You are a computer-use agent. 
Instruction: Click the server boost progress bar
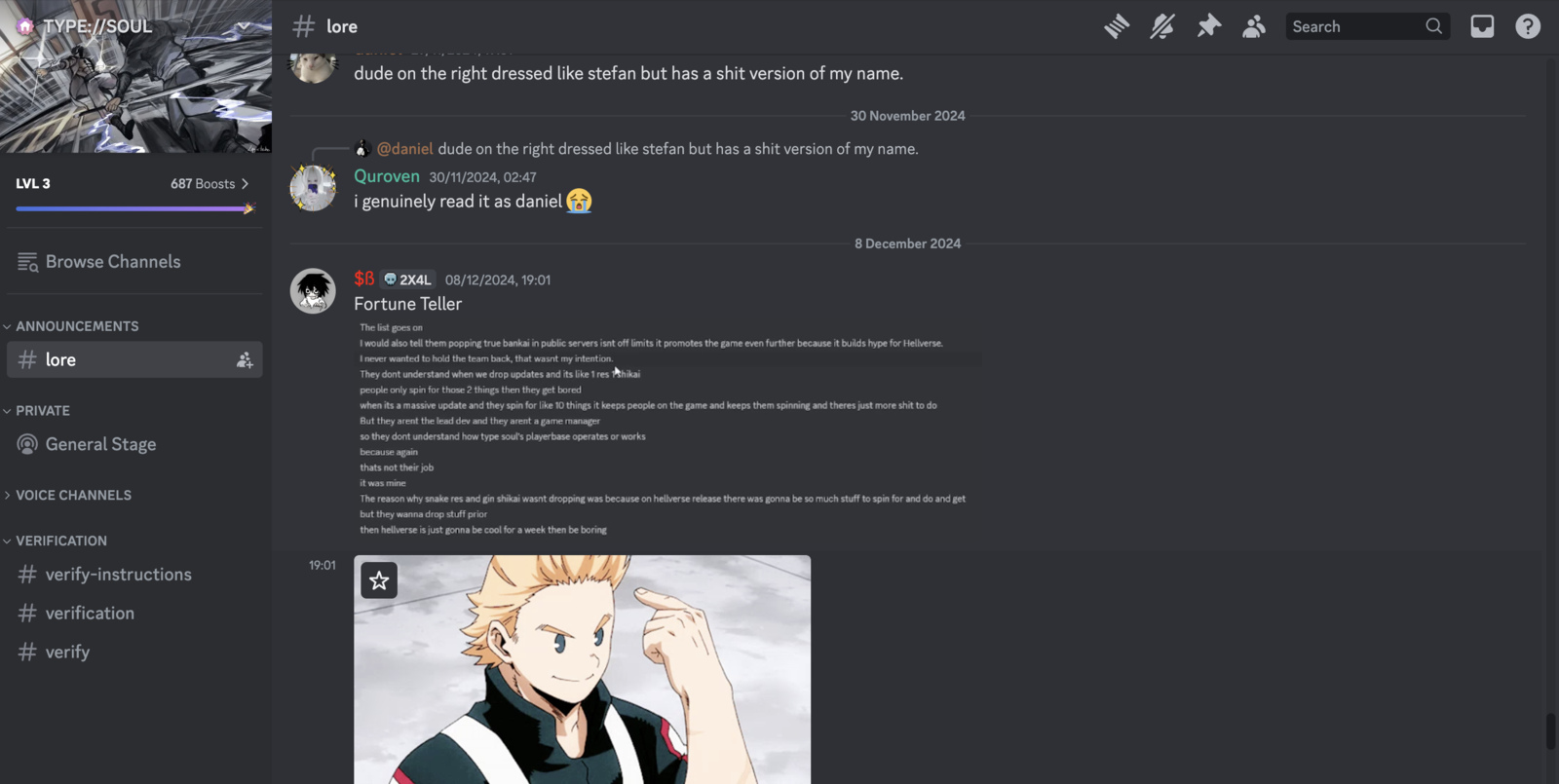134,208
